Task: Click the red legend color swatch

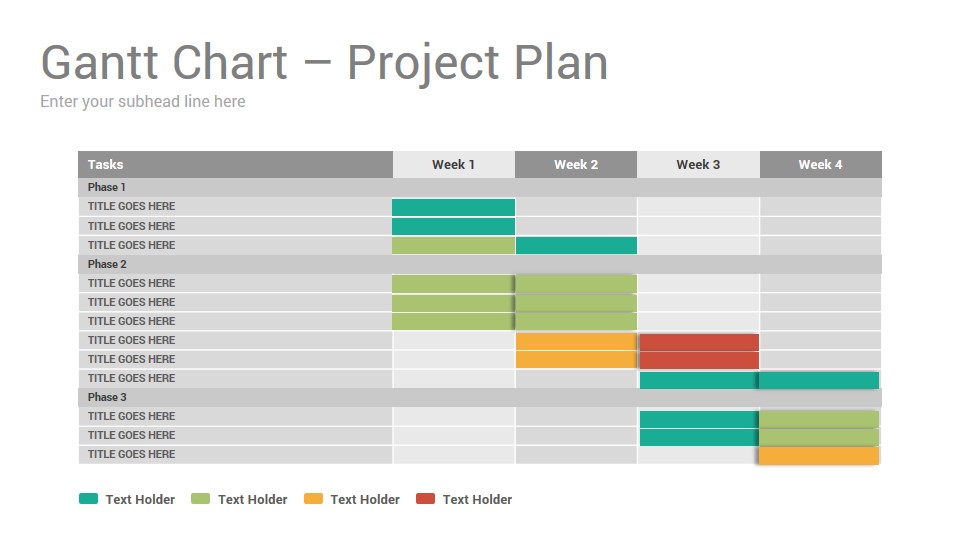Action: click(x=425, y=499)
